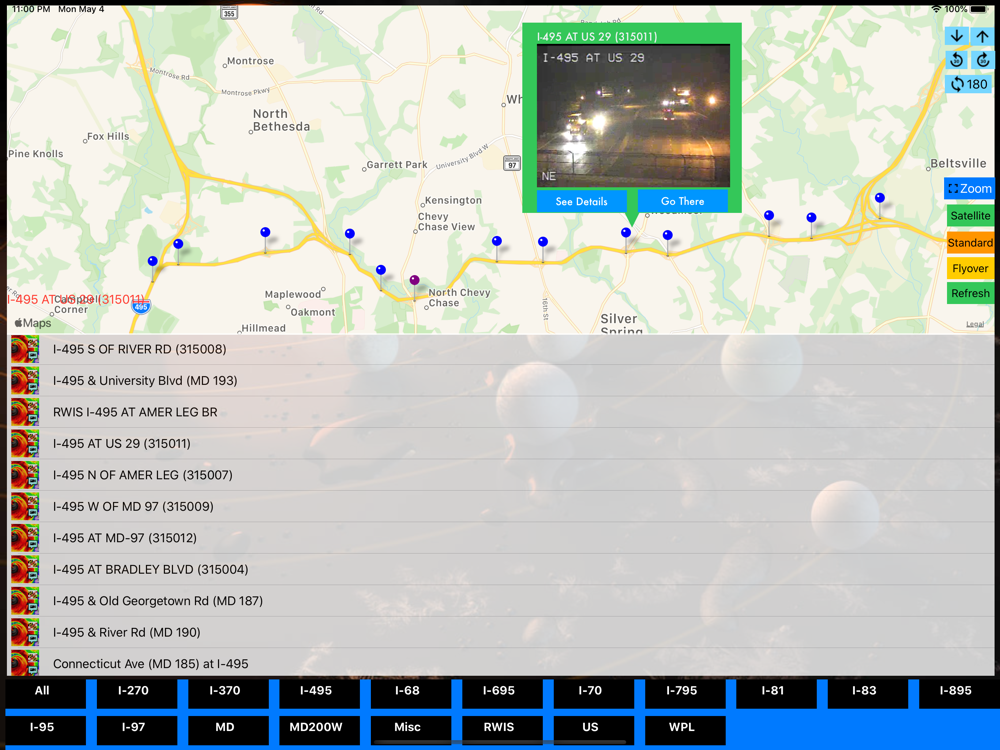Open camera row 'RWIS I-495 AT AMER LEG BR'
Image resolution: width=1000 pixels, height=750 pixels.
pyautogui.click(x=501, y=412)
